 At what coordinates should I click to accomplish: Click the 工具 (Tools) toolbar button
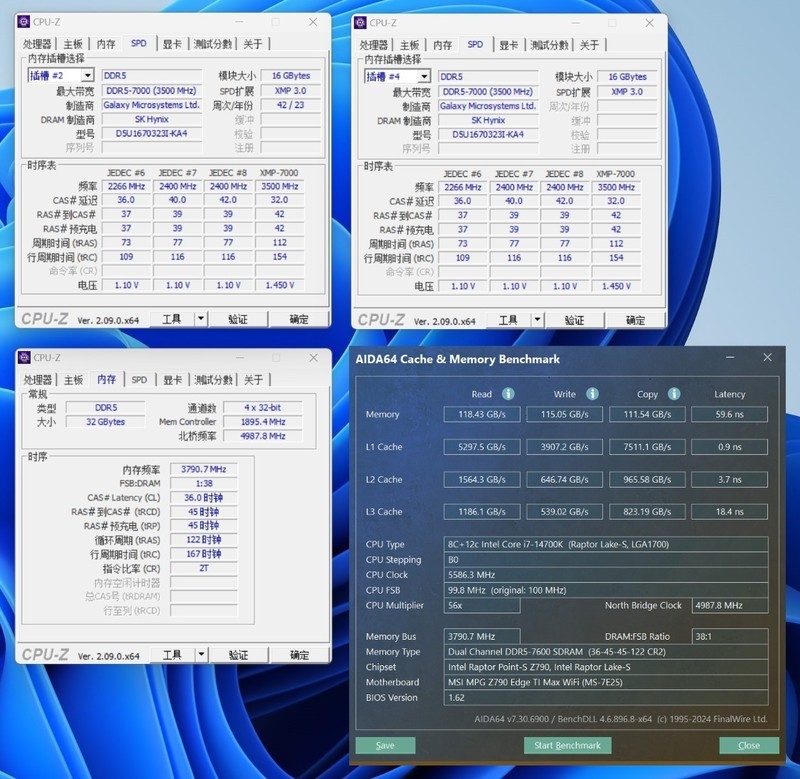[x=171, y=318]
